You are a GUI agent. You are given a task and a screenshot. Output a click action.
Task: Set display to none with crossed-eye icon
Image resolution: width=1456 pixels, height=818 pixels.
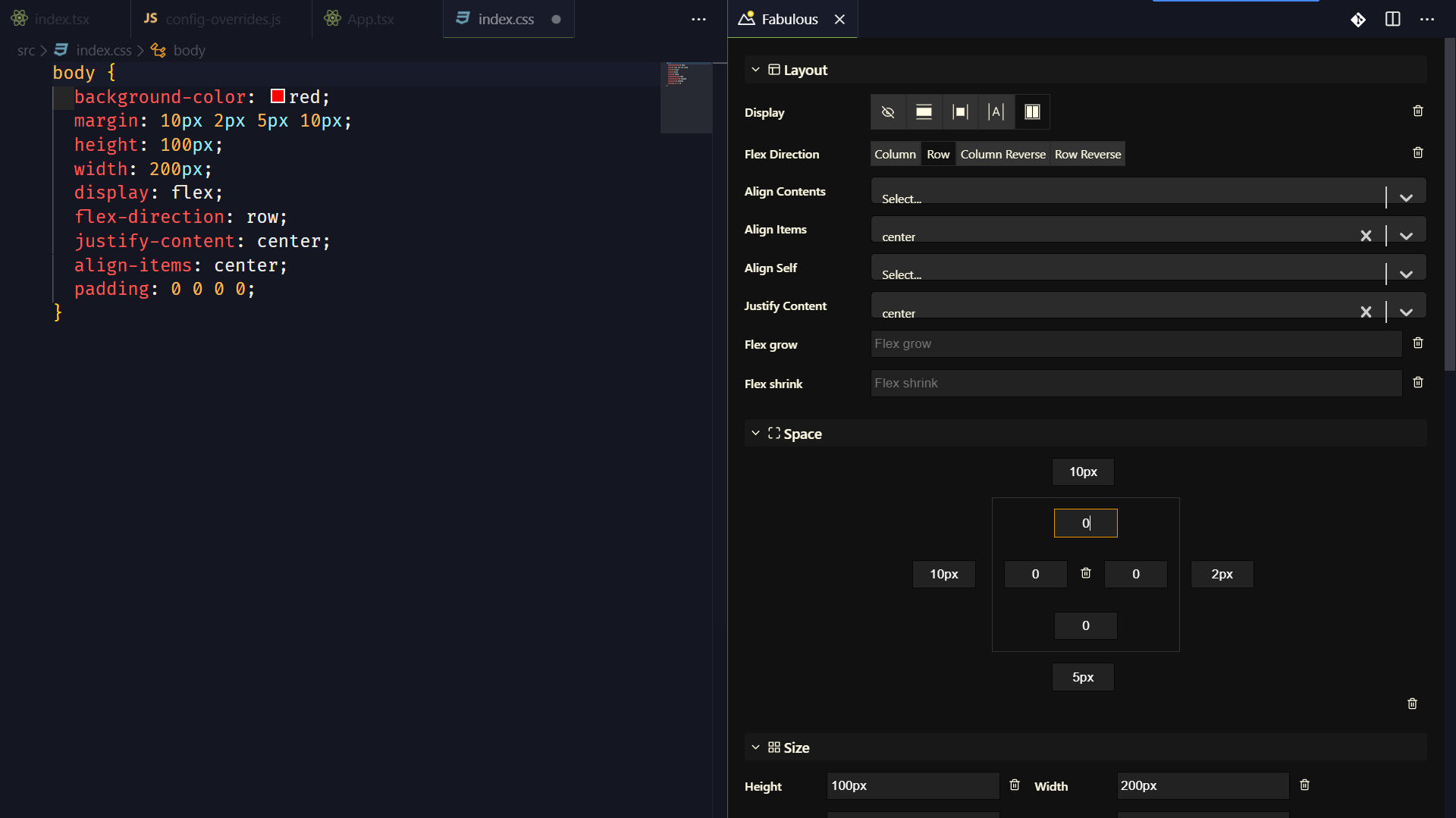tap(888, 112)
